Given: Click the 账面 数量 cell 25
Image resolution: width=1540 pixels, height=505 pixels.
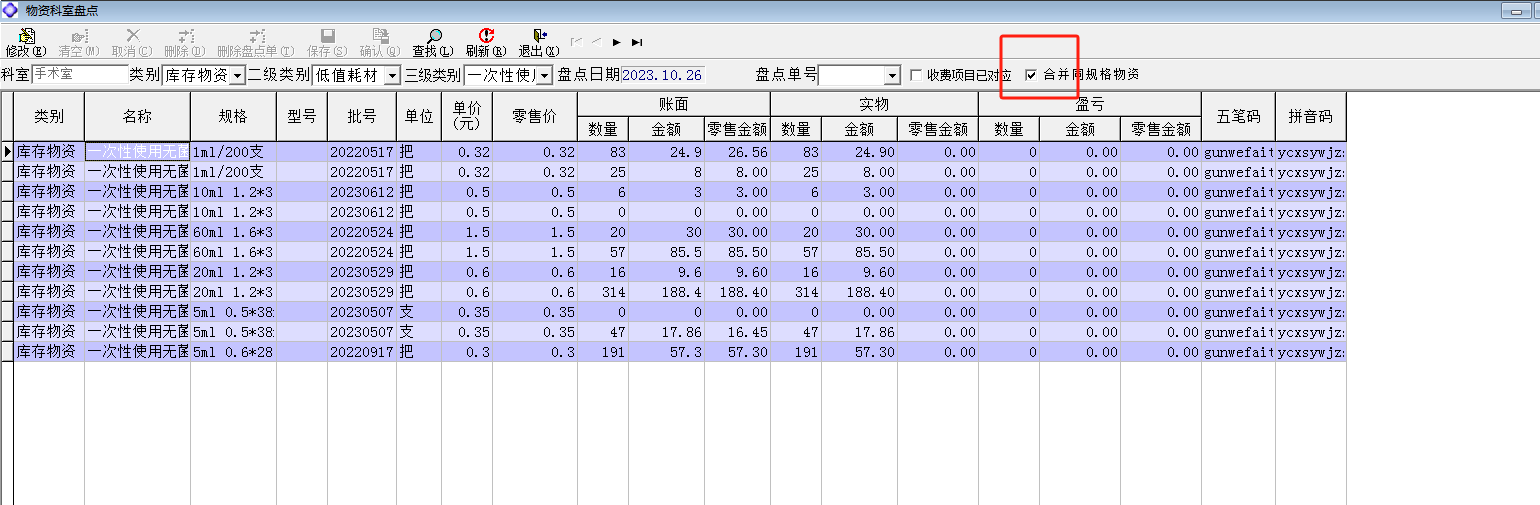Looking at the screenshot, I should 603,172.
